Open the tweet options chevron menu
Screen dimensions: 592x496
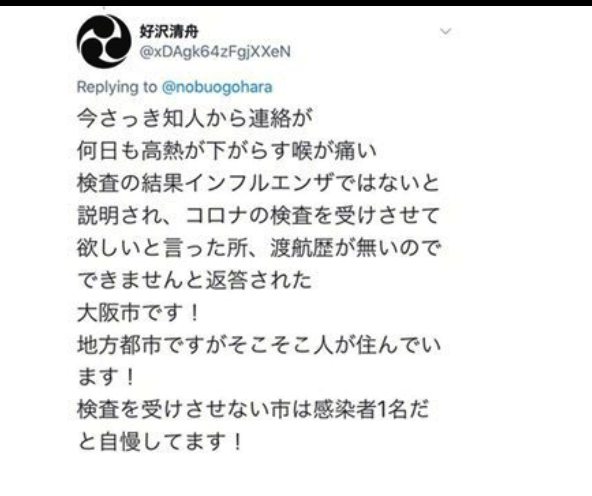[x=446, y=32]
